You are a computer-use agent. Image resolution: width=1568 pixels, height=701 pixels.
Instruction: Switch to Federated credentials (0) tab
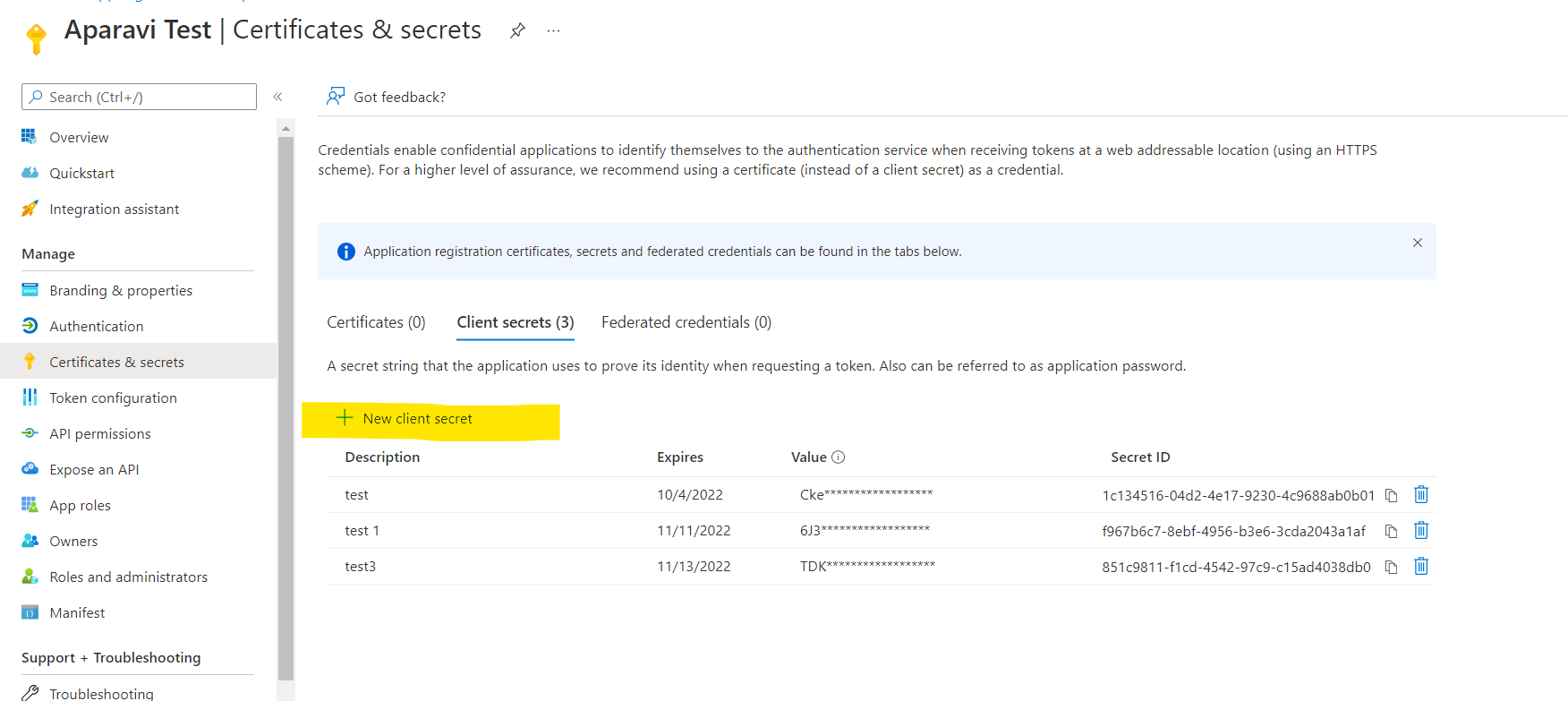click(686, 322)
